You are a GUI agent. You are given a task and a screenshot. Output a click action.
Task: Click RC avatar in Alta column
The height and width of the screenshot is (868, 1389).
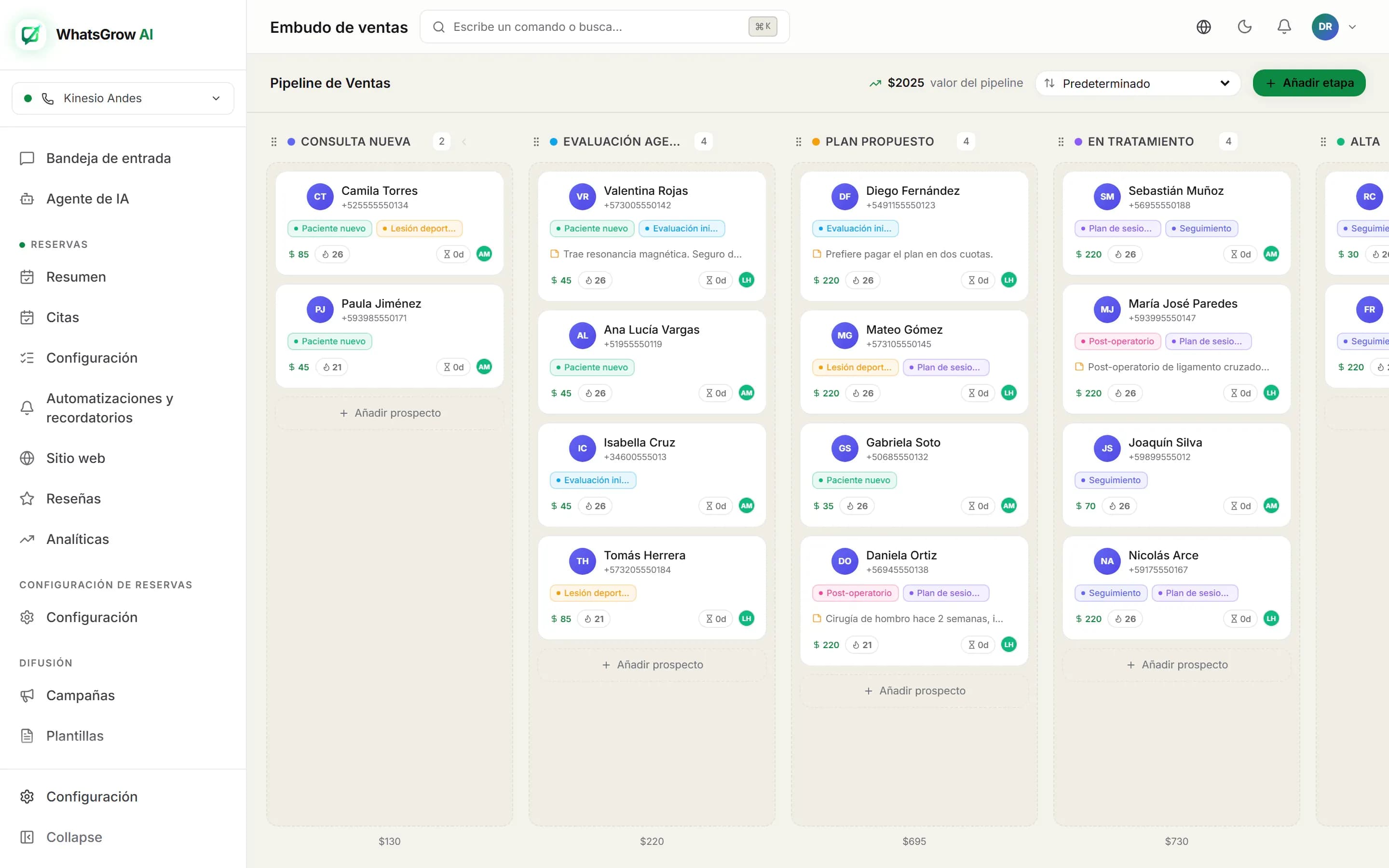(x=1370, y=197)
